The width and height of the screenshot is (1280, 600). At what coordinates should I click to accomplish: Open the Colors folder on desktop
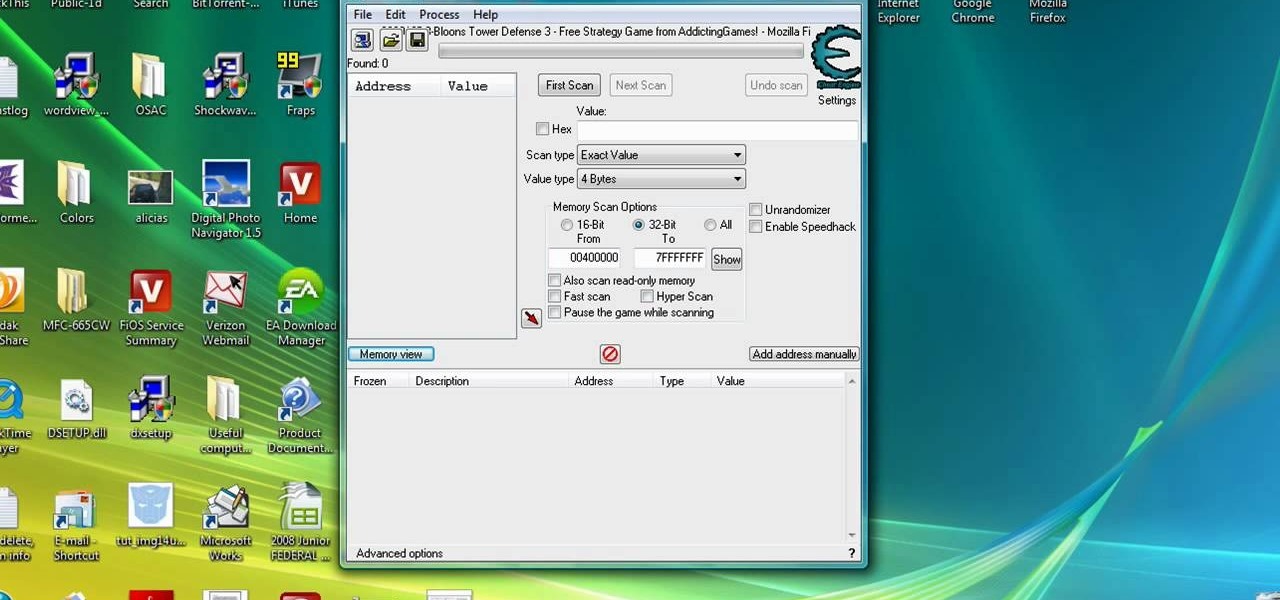pyautogui.click(x=76, y=193)
